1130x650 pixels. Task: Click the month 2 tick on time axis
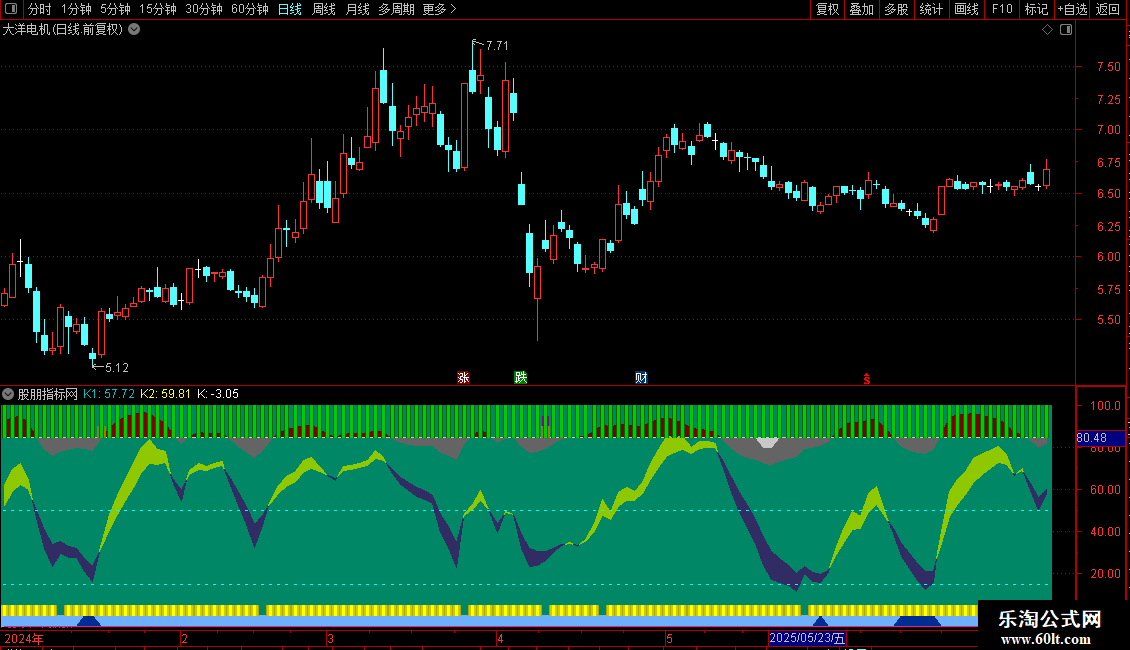click(x=184, y=639)
